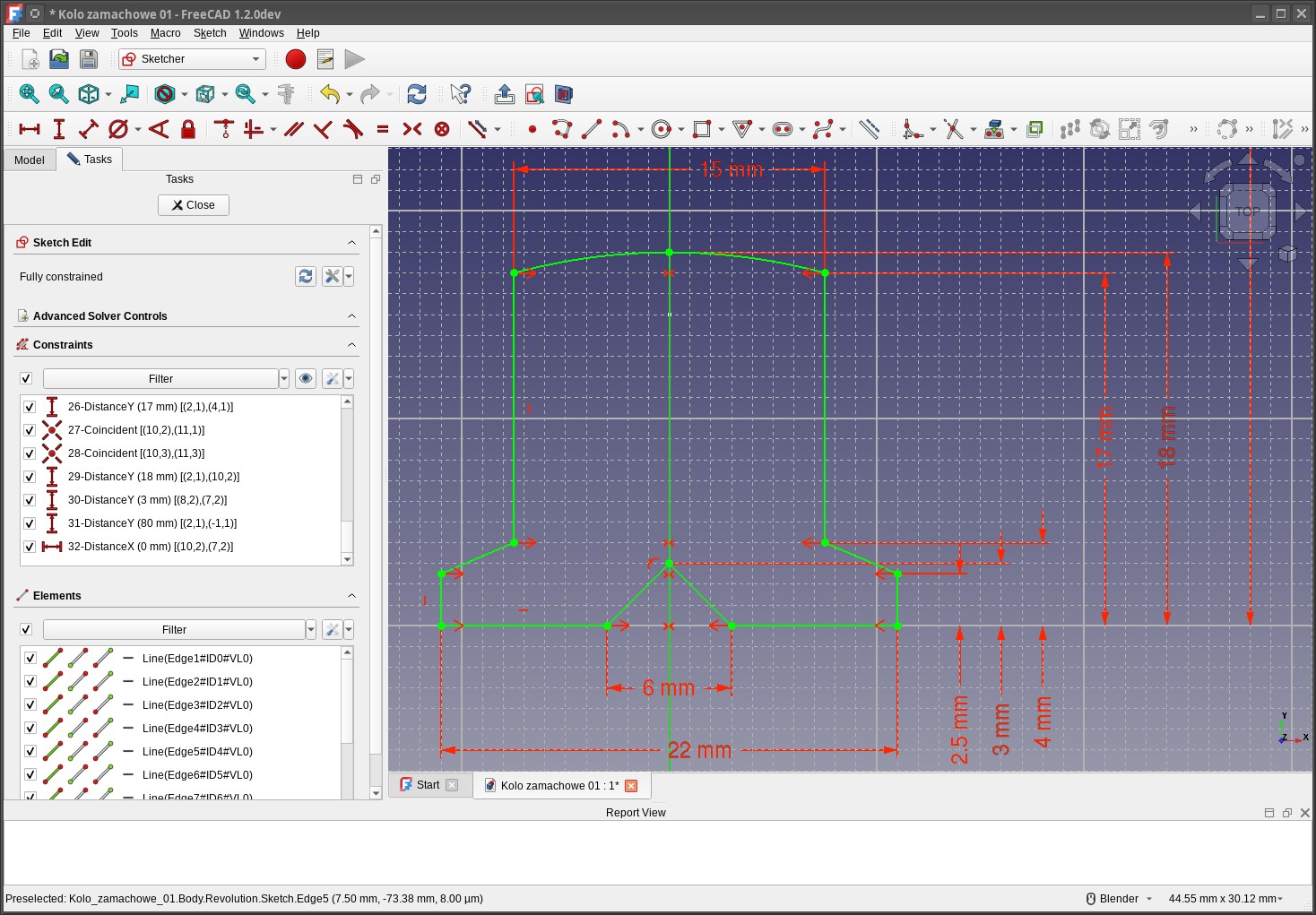The image size is (1316, 915).
Task: Click the zoom fit all icon
Action: pyautogui.click(x=29, y=94)
